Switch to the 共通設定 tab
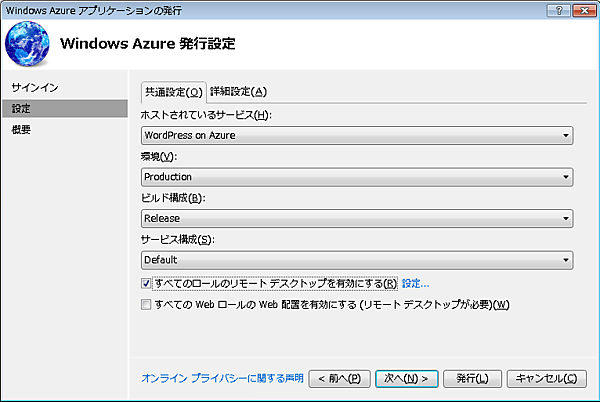 173,92
